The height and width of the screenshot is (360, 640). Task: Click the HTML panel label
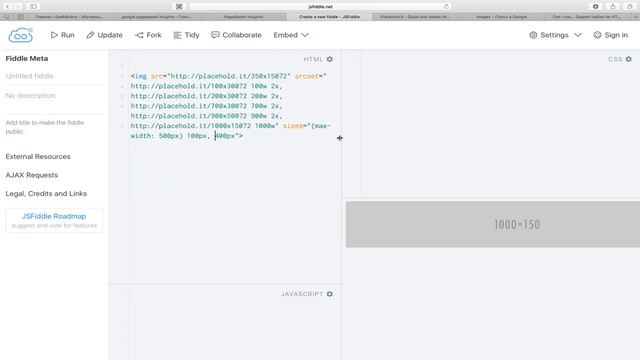[313, 59]
